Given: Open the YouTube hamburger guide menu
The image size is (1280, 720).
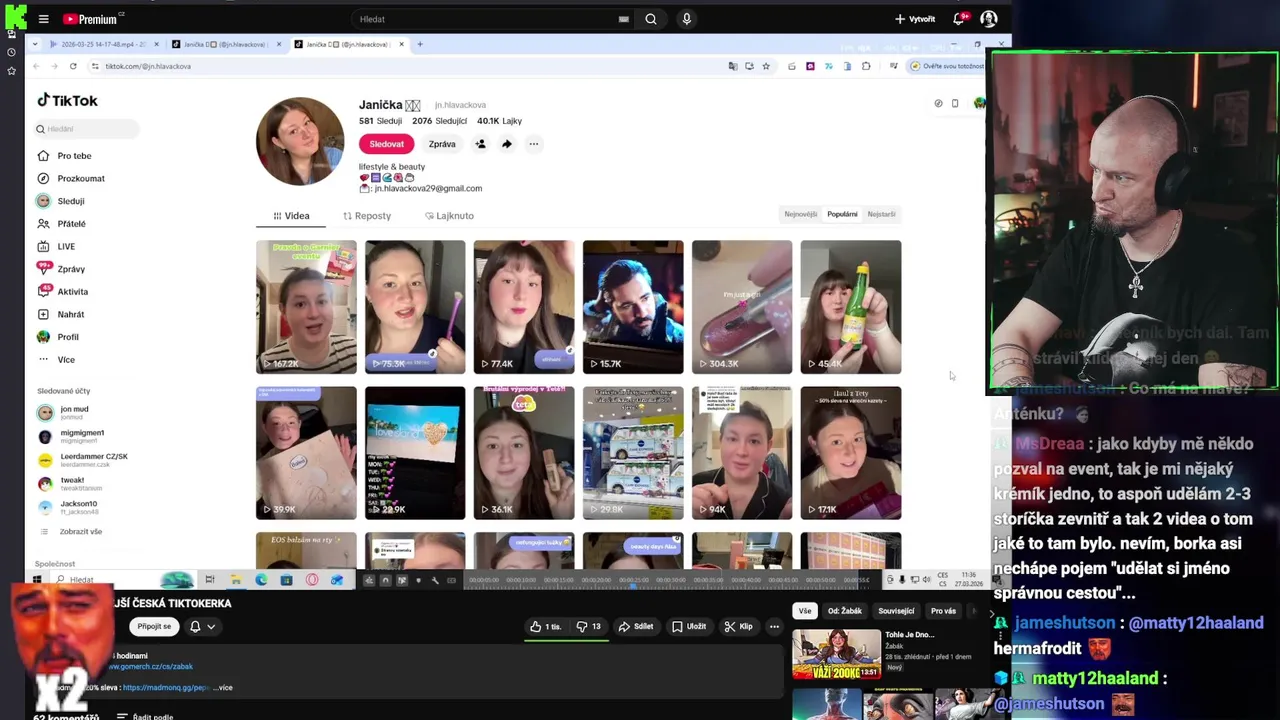Looking at the screenshot, I should coord(43,19).
